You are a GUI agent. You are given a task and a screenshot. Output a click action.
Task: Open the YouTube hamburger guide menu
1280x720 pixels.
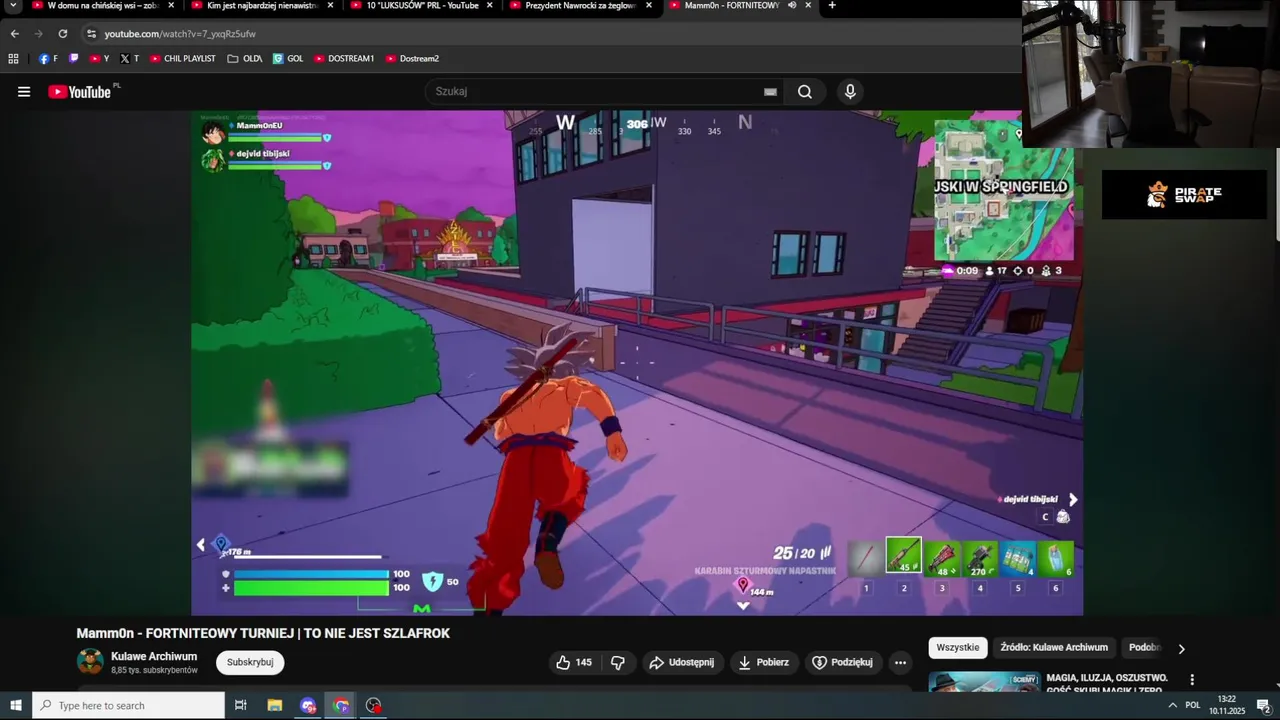coord(24,92)
